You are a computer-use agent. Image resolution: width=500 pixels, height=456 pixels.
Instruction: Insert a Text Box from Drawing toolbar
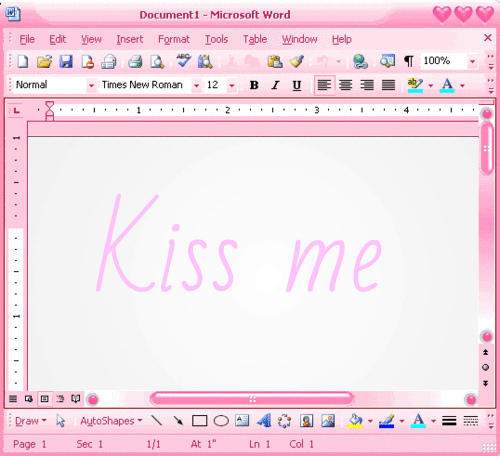(x=242, y=421)
